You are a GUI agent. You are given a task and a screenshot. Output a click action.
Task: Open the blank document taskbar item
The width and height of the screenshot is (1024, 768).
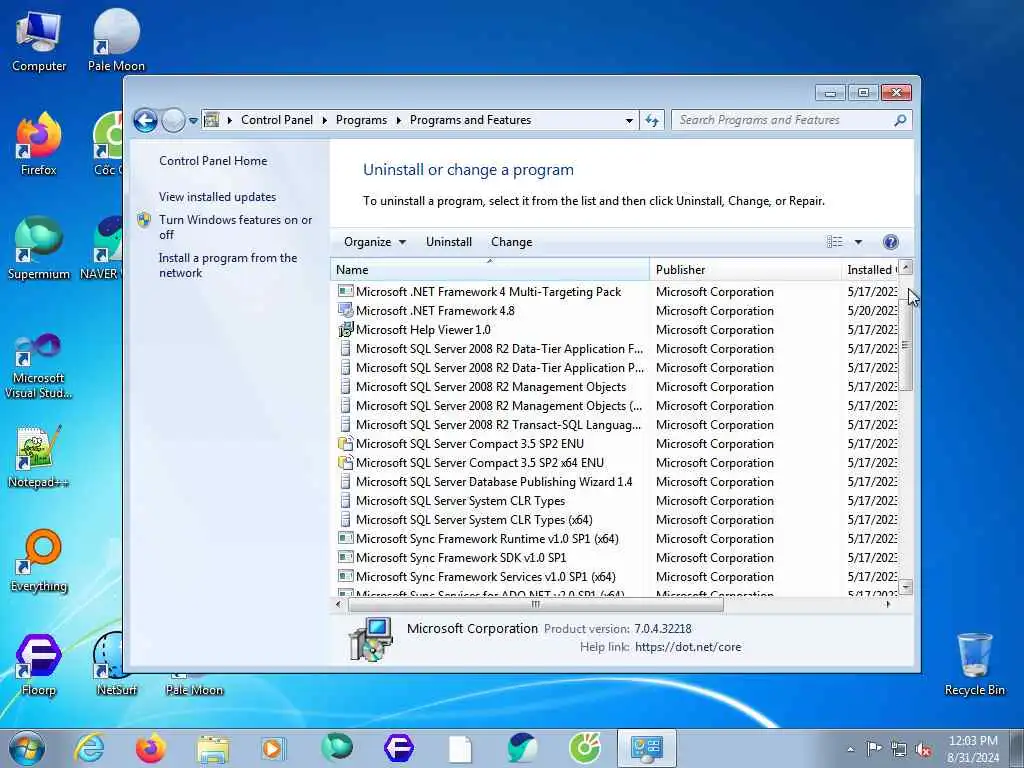click(x=460, y=749)
